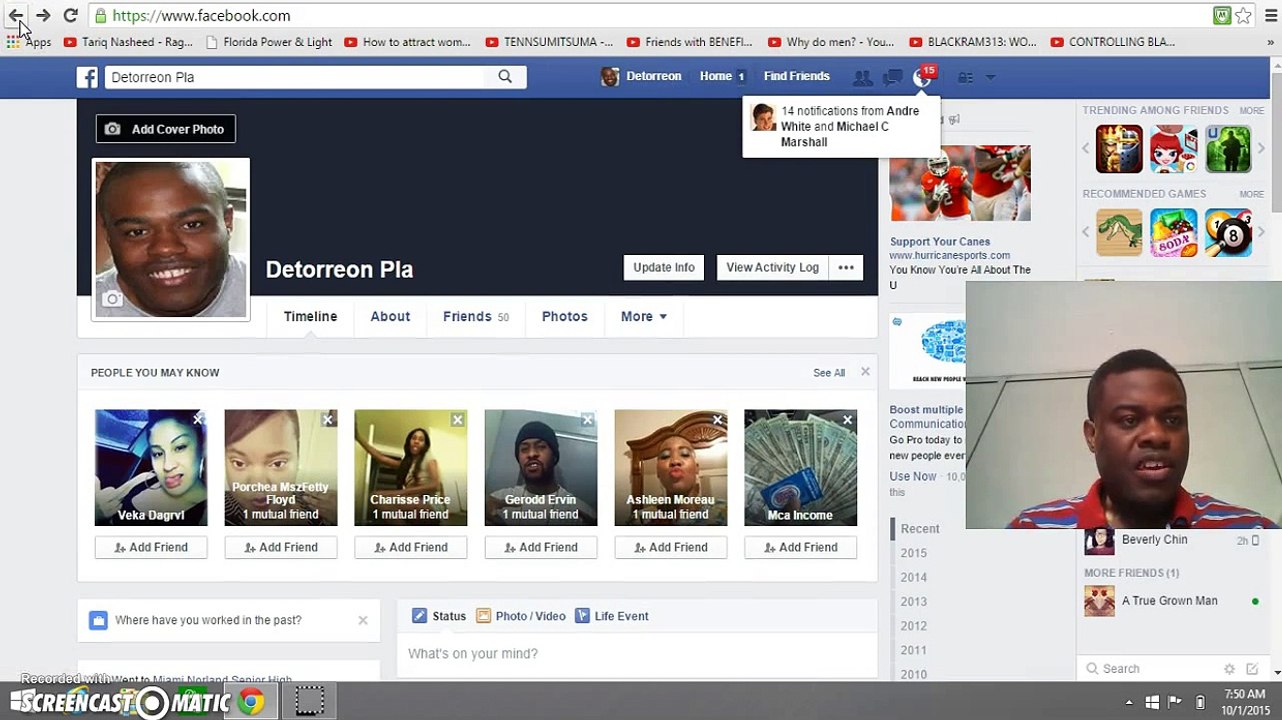Dismiss the Veka Dagrvl suggestion

pyautogui.click(x=198, y=419)
